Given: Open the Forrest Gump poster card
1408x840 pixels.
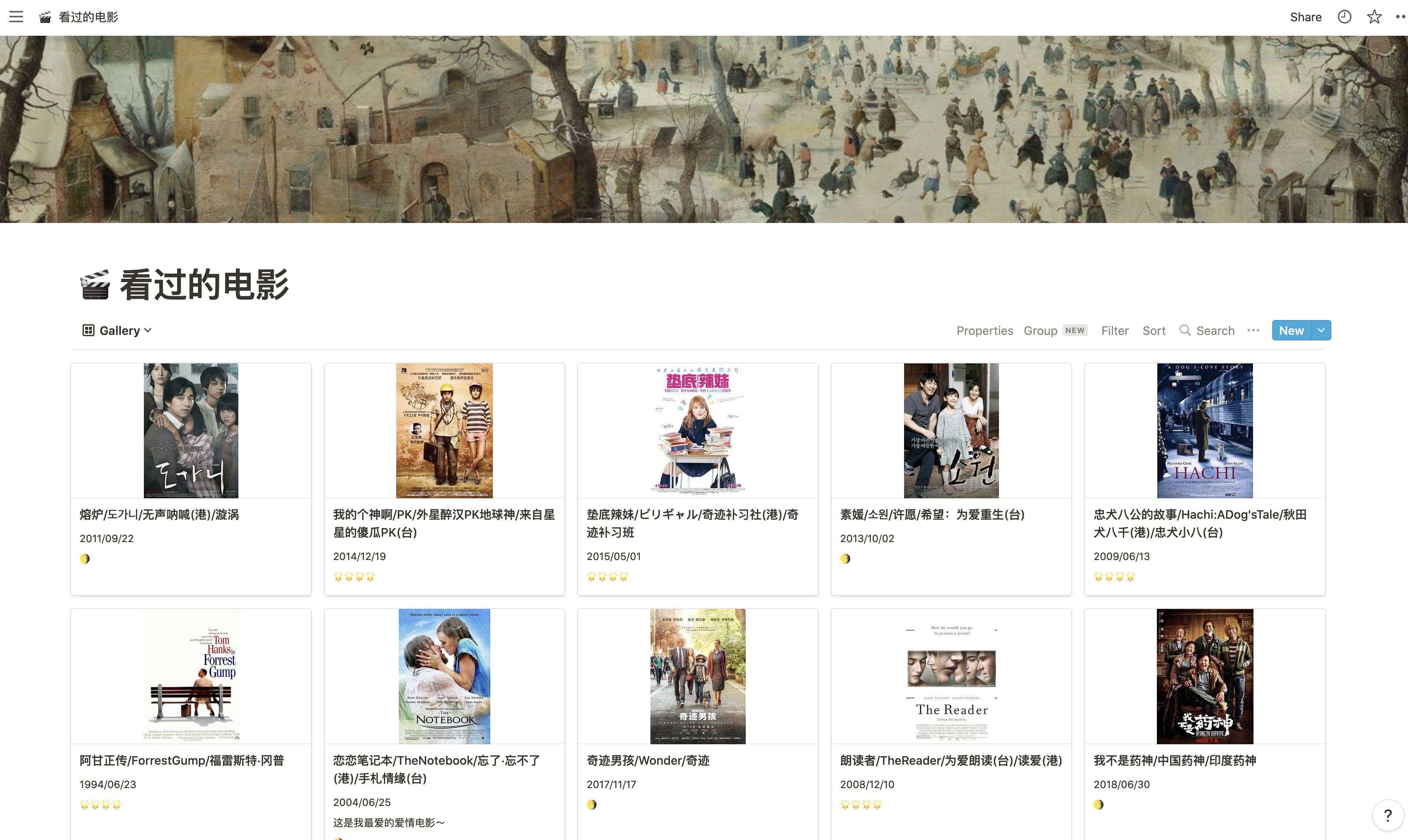Looking at the screenshot, I should point(191,676).
